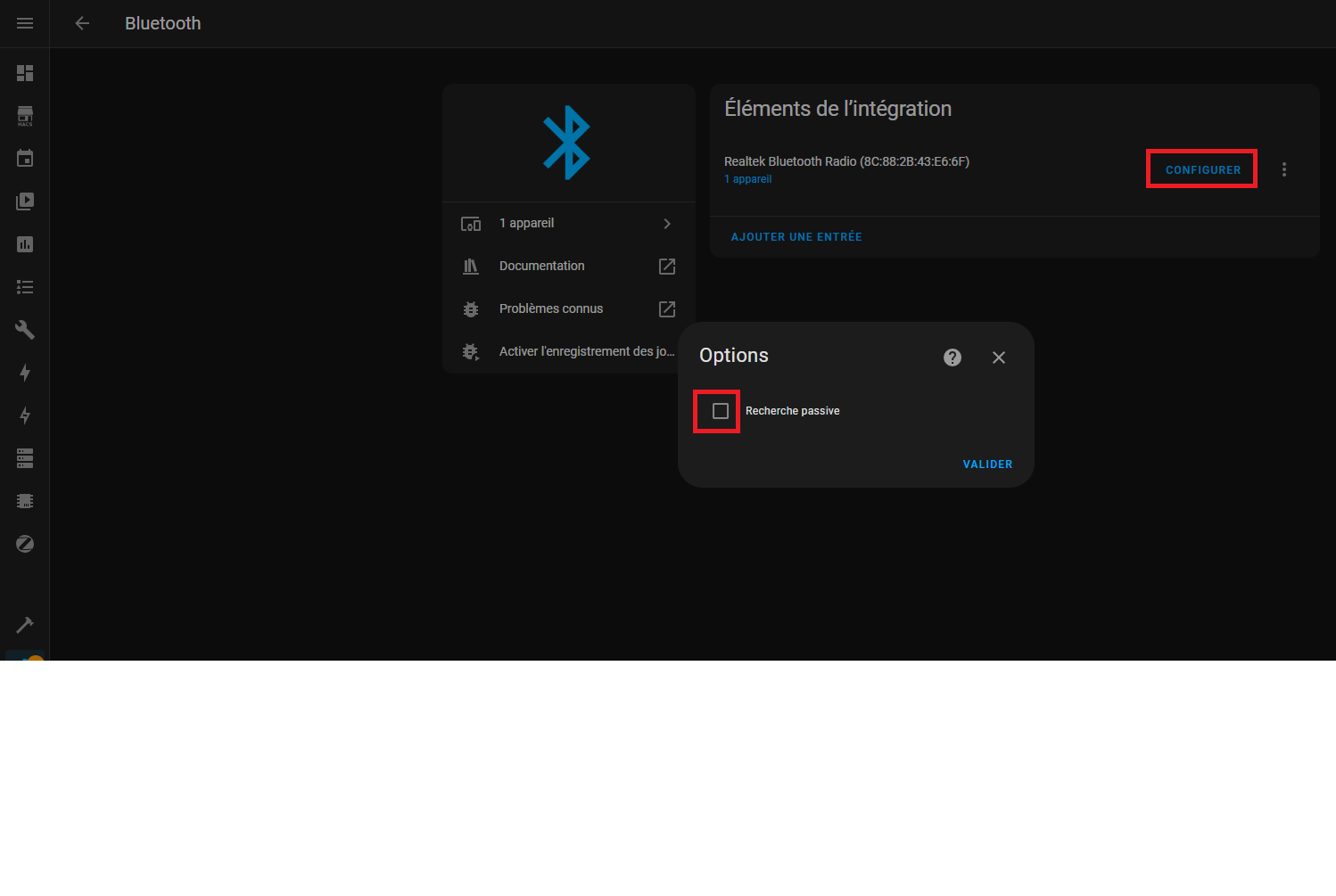Screen dimensions: 1336x896
Task: Click the CONFIGURER button
Action: tap(1203, 169)
